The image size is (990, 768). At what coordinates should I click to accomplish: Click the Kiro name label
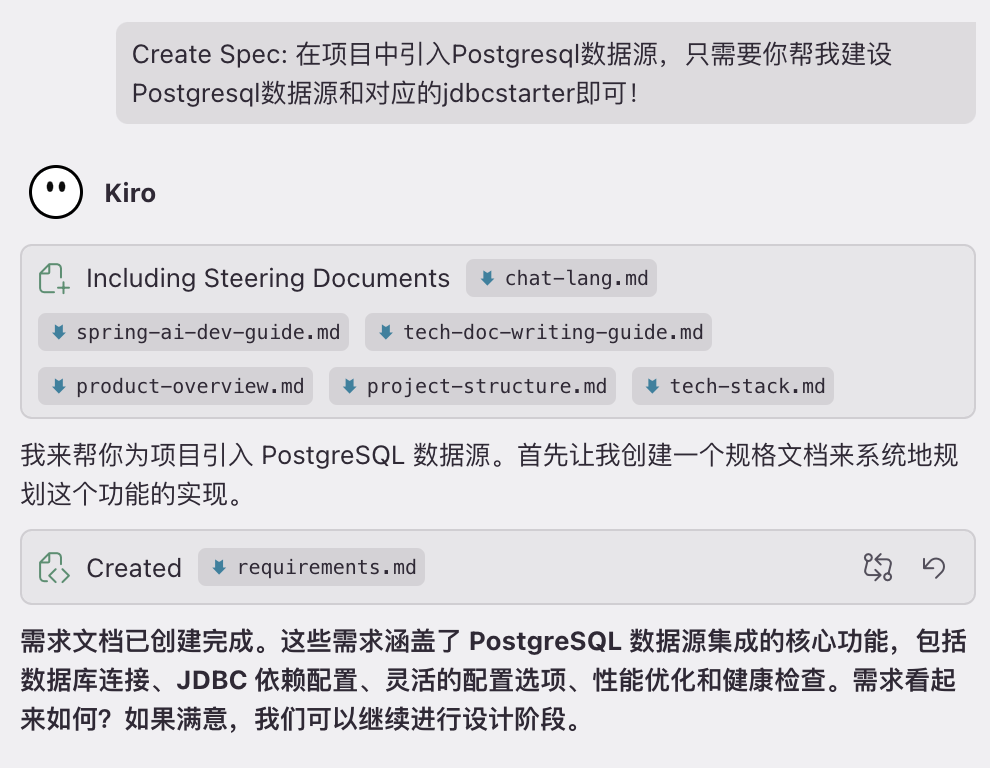point(130,192)
